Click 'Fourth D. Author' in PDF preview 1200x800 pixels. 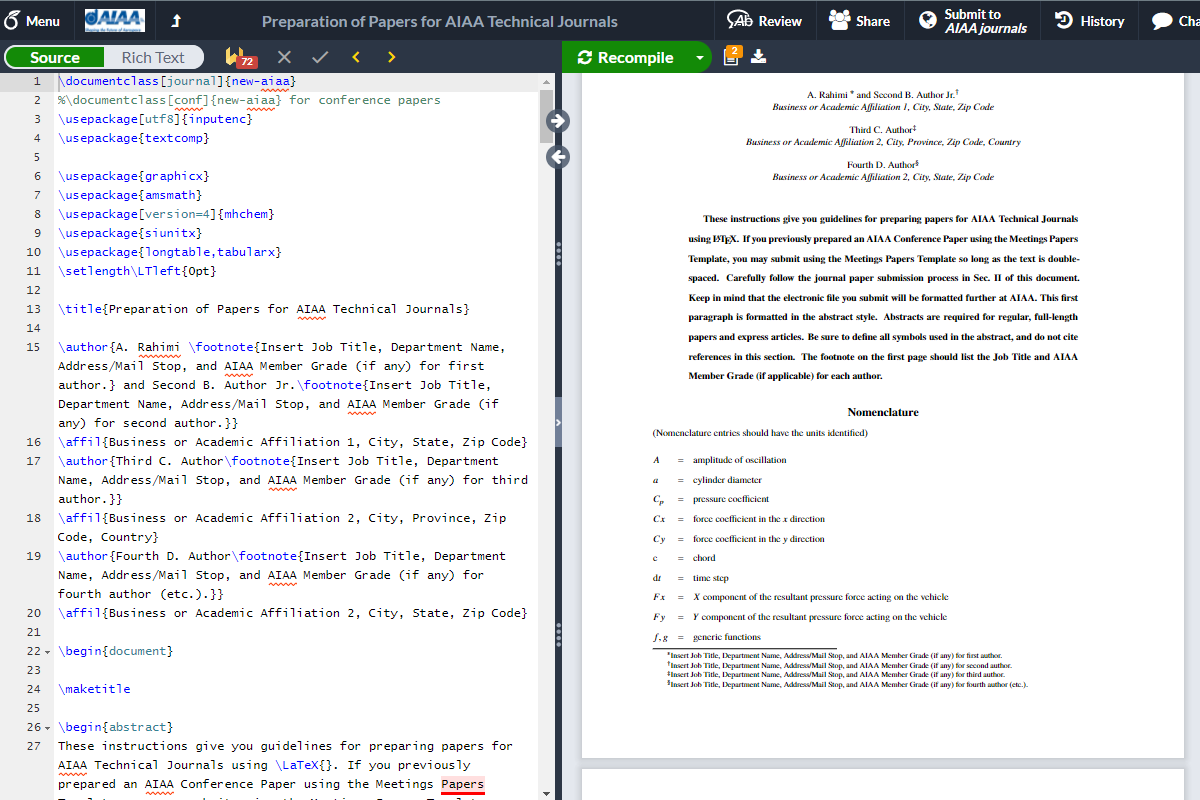tap(883, 165)
